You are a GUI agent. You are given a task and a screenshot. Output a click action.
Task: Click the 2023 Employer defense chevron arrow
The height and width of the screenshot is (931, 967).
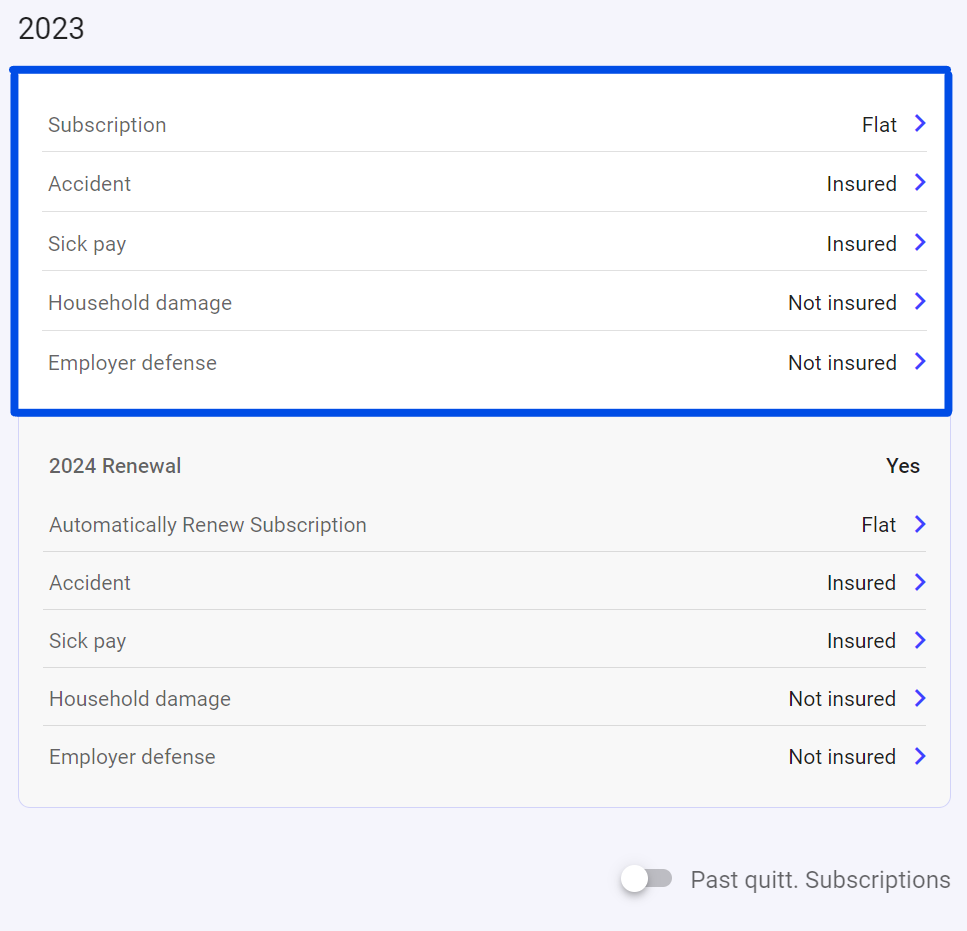pyautogui.click(x=920, y=362)
